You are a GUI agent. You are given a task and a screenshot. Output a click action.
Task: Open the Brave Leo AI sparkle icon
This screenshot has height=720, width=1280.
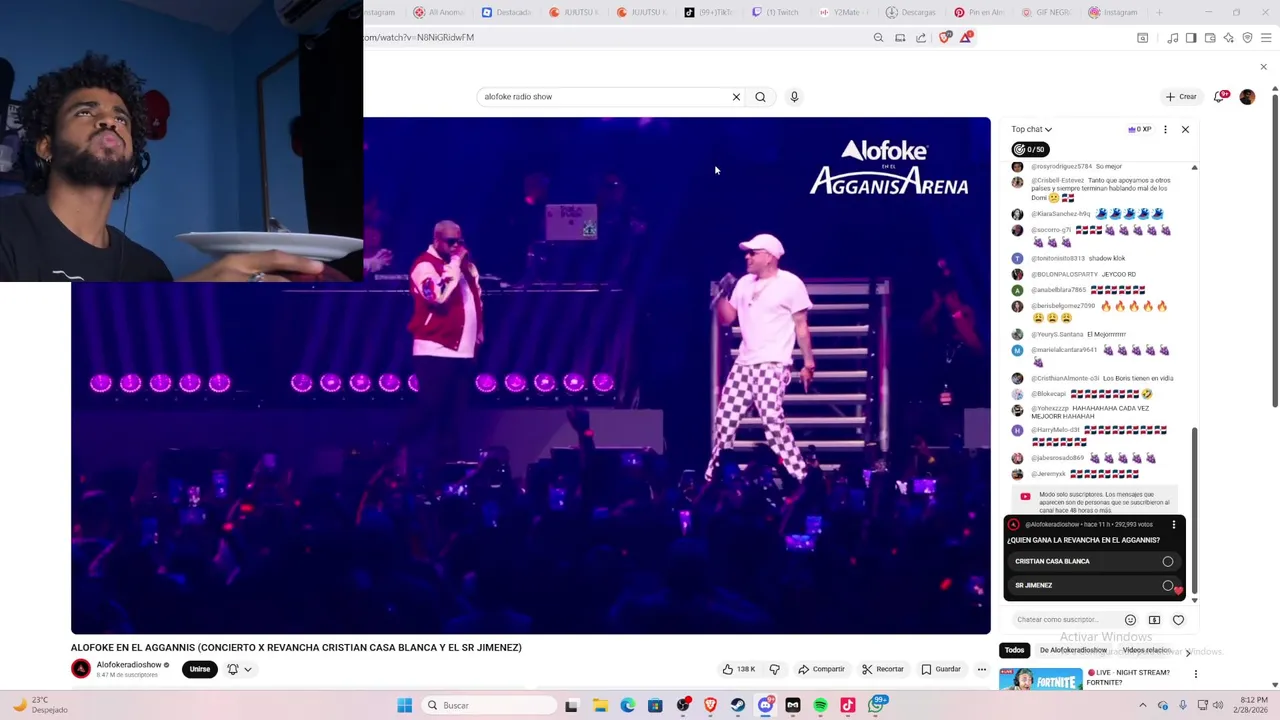[1228, 38]
